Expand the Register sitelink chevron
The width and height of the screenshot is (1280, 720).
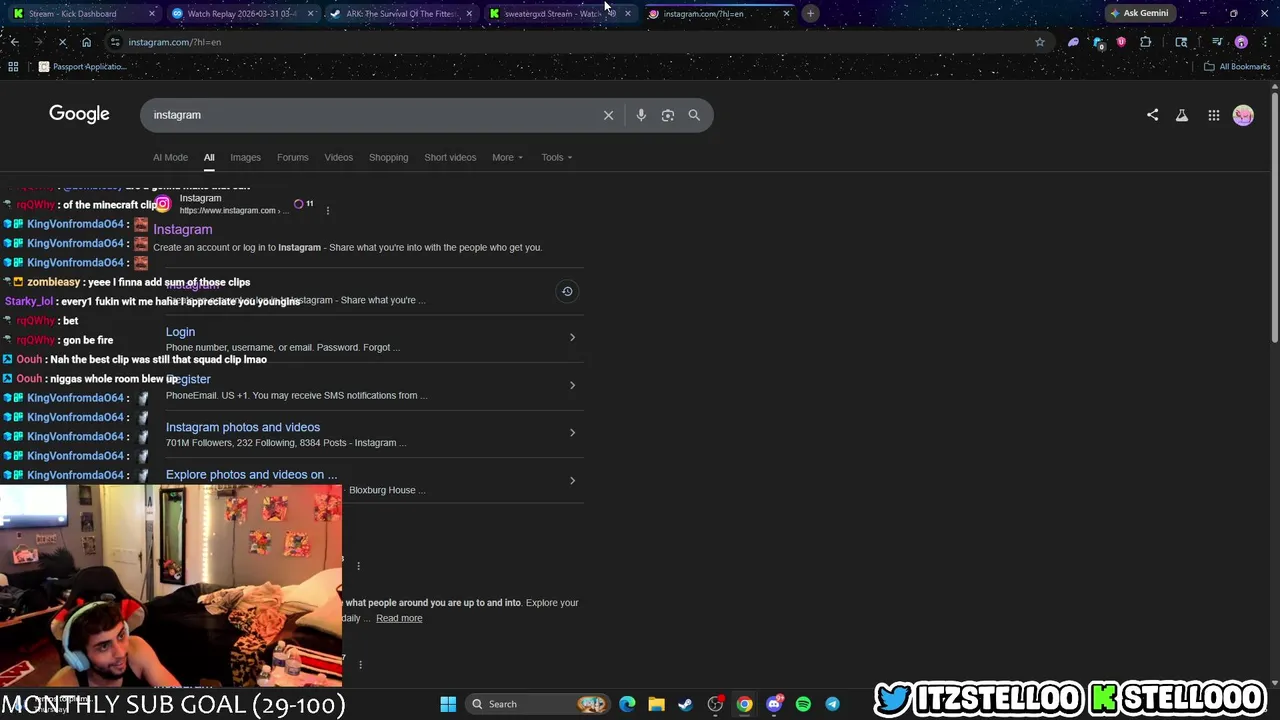pos(572,385)
